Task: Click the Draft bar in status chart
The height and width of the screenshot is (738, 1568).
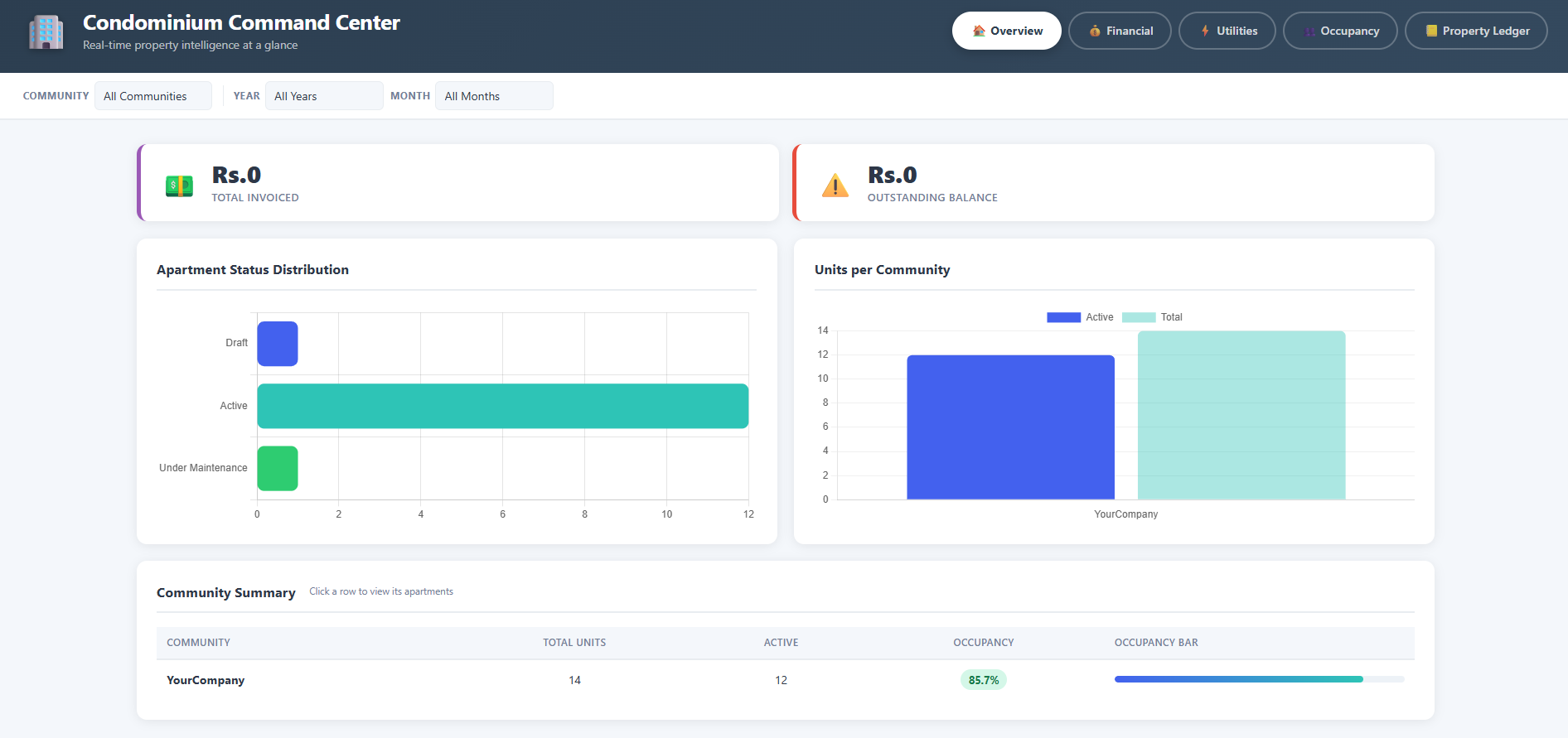Action: [278, 344]
